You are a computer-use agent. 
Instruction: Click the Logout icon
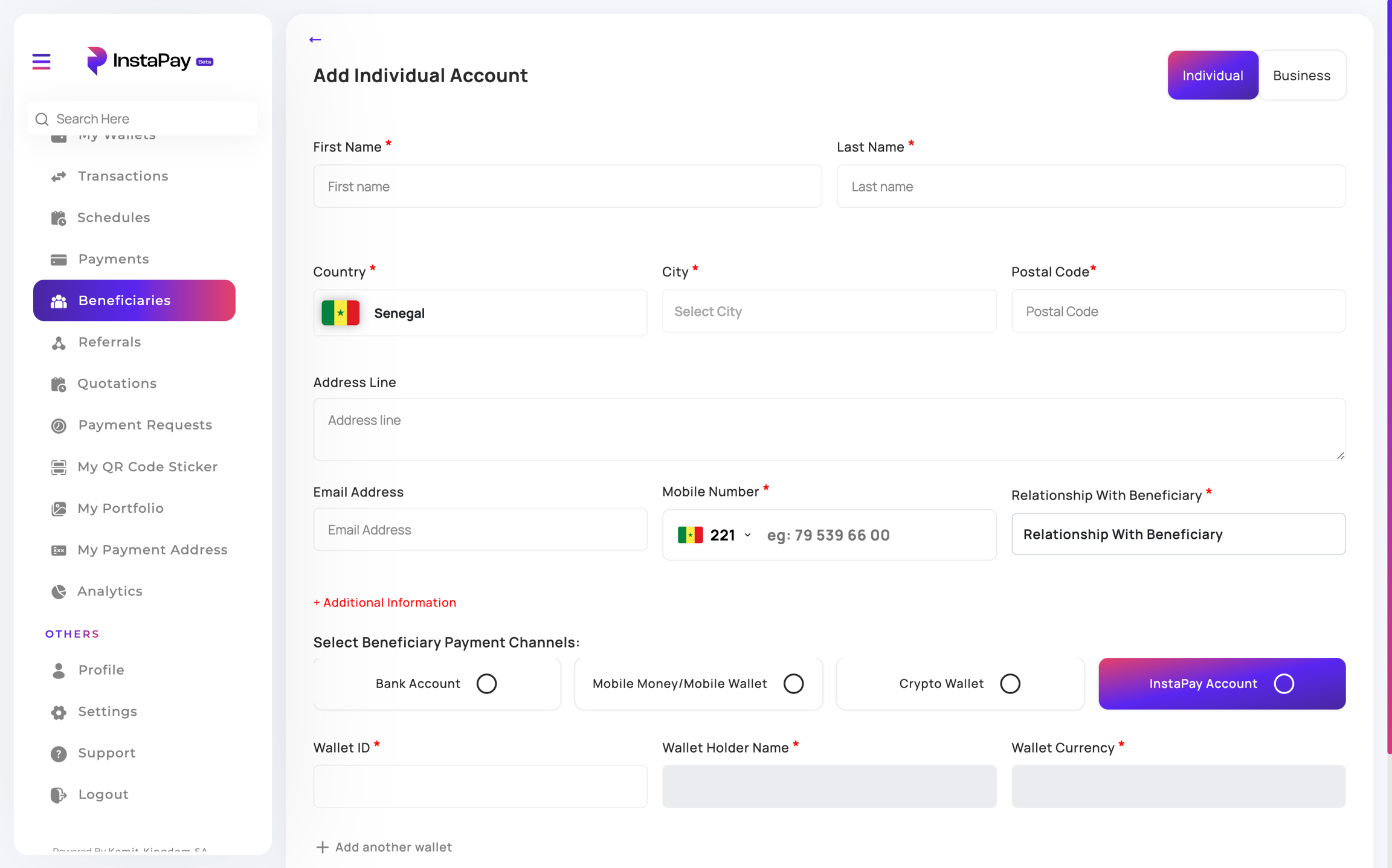point(59,795)
